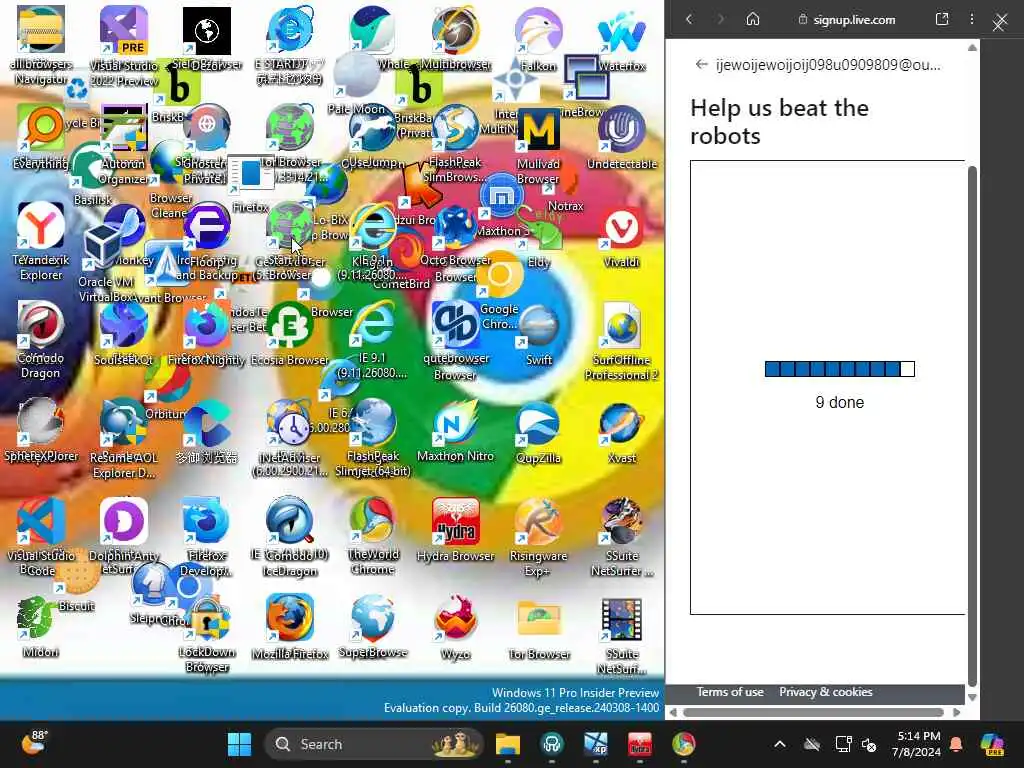Open the Xvast desktop icon
Image resolution: width=1024 pixels, height=768 pixels.
(622, 424)
